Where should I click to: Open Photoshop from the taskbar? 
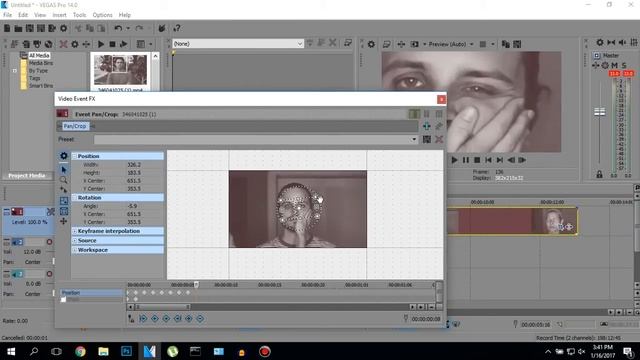pos(127,351)
